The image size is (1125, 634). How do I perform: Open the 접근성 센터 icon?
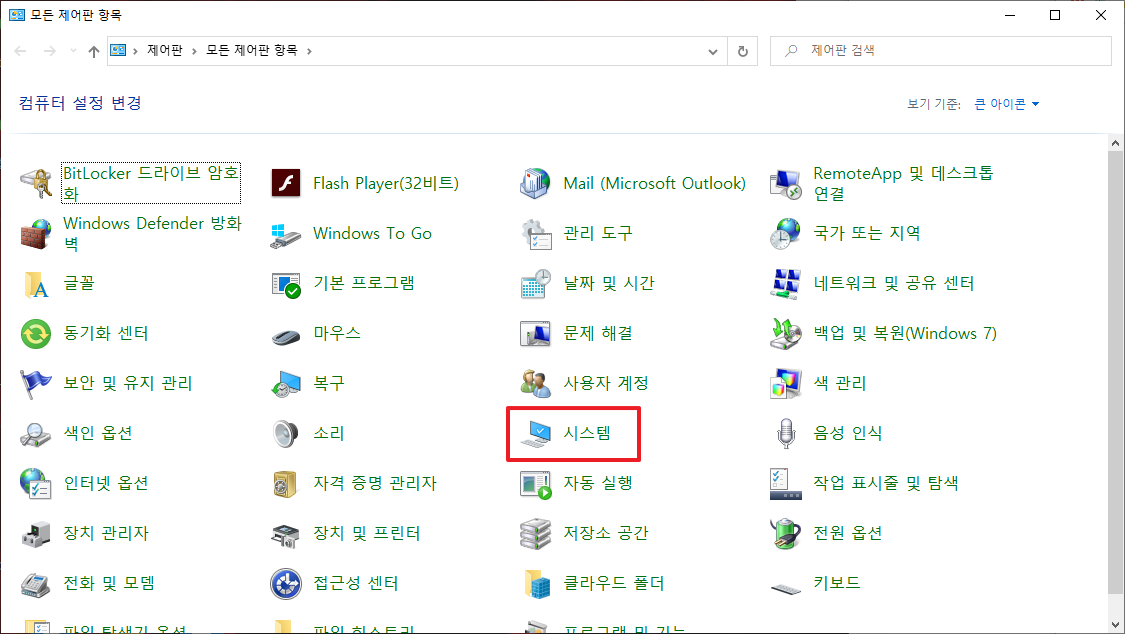[x=286, y=585]
